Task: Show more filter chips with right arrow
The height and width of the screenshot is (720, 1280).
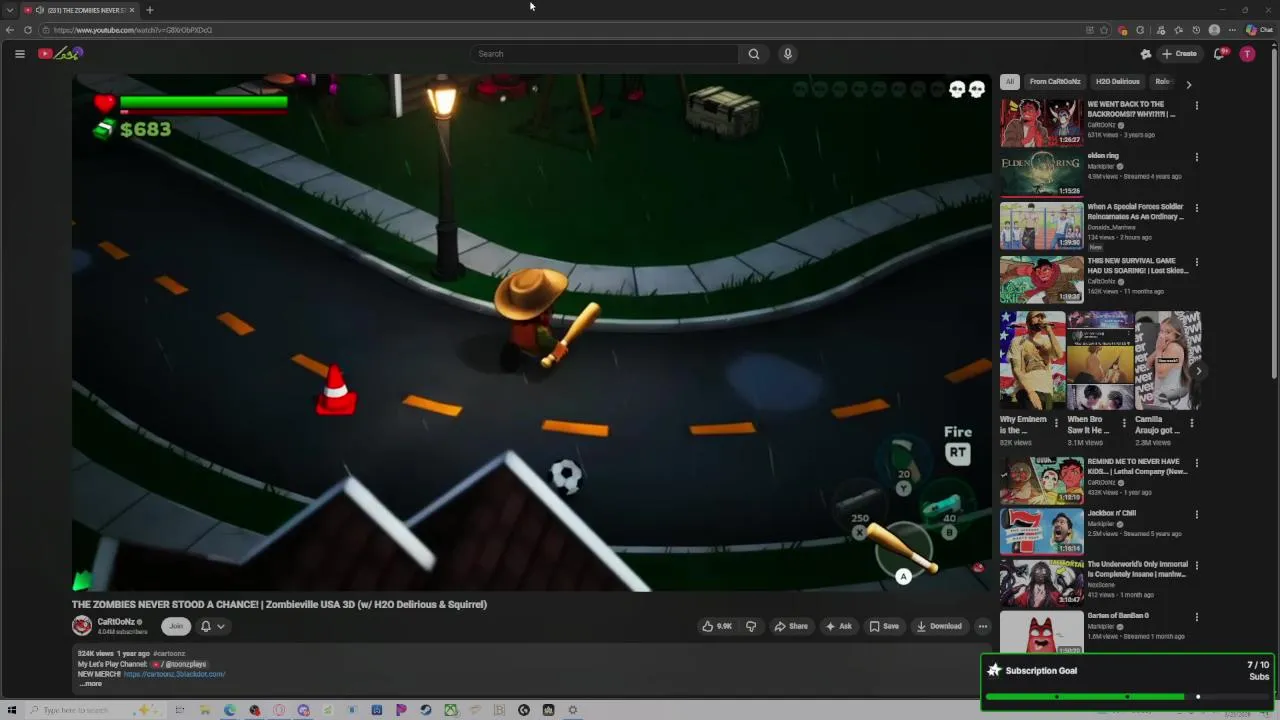Action: tap(1188, 84)
